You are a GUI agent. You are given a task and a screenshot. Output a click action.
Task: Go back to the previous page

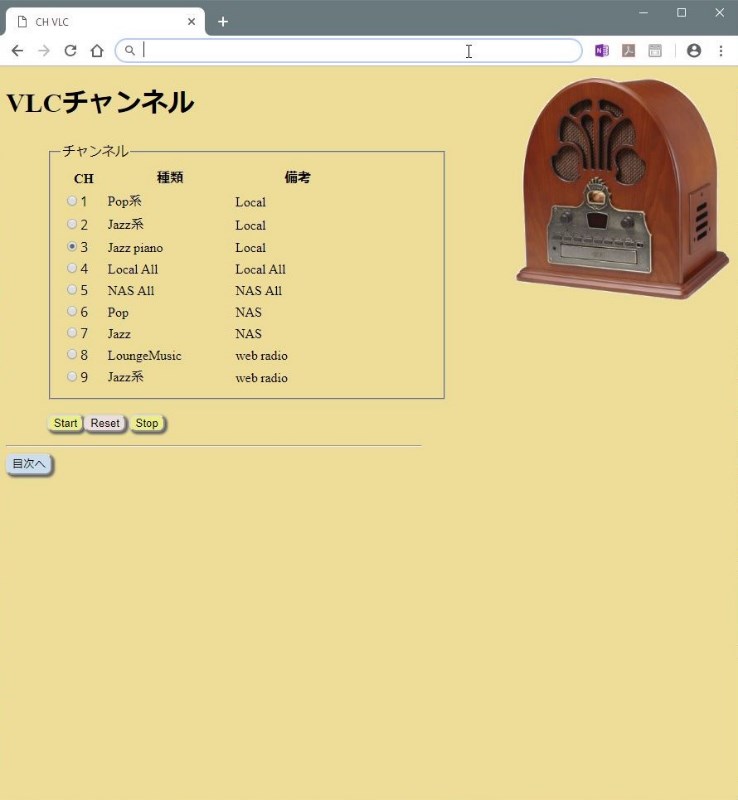point(17,51)
